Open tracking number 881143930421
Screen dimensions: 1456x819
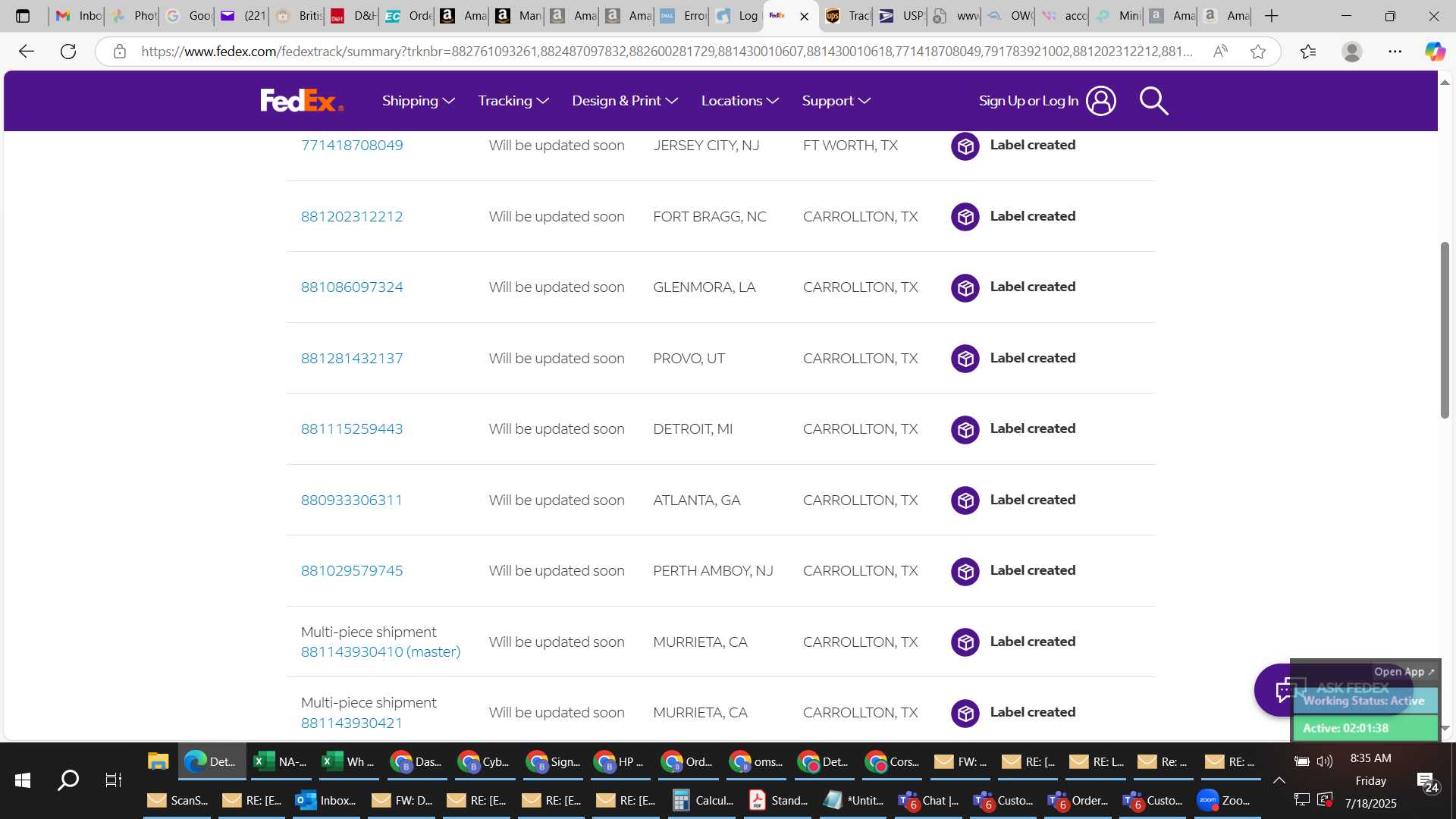[352, 723]
